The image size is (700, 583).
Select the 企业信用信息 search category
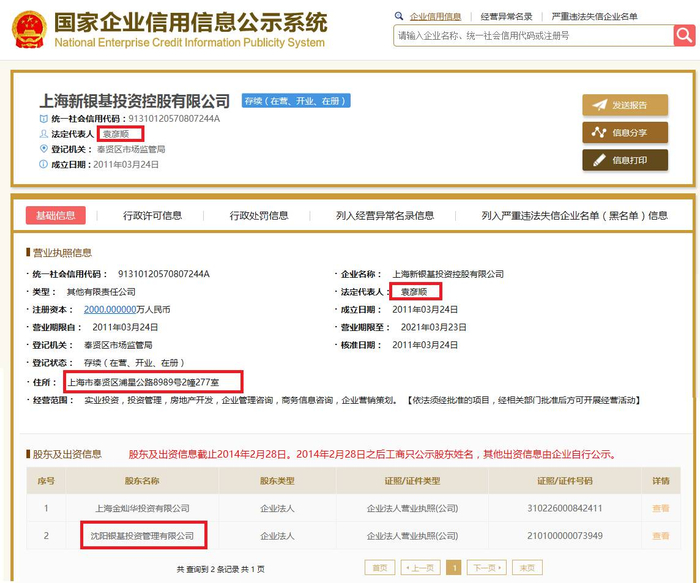[x=435, y=17]
